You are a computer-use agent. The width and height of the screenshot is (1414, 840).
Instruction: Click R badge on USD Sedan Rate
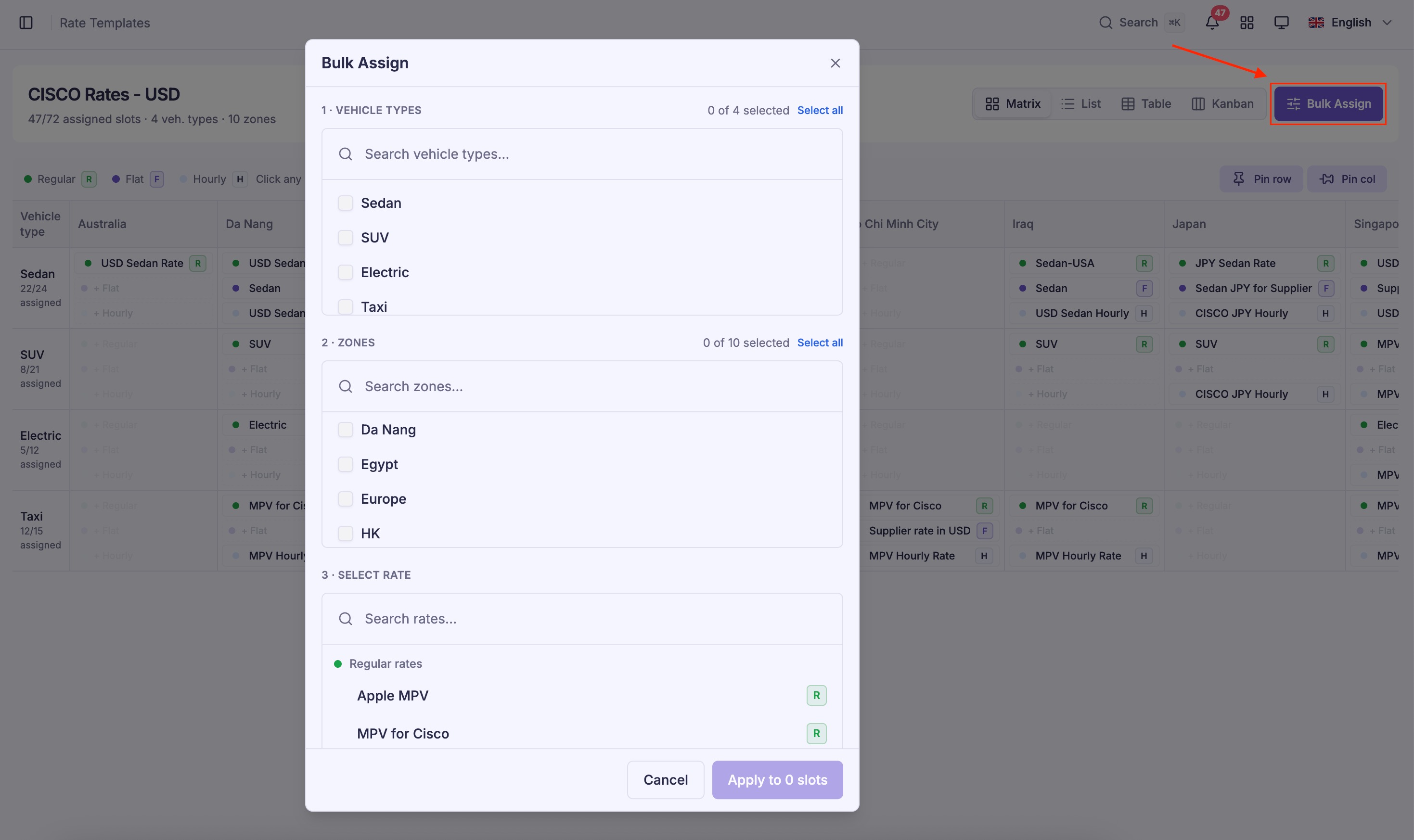tap(198, 263)
